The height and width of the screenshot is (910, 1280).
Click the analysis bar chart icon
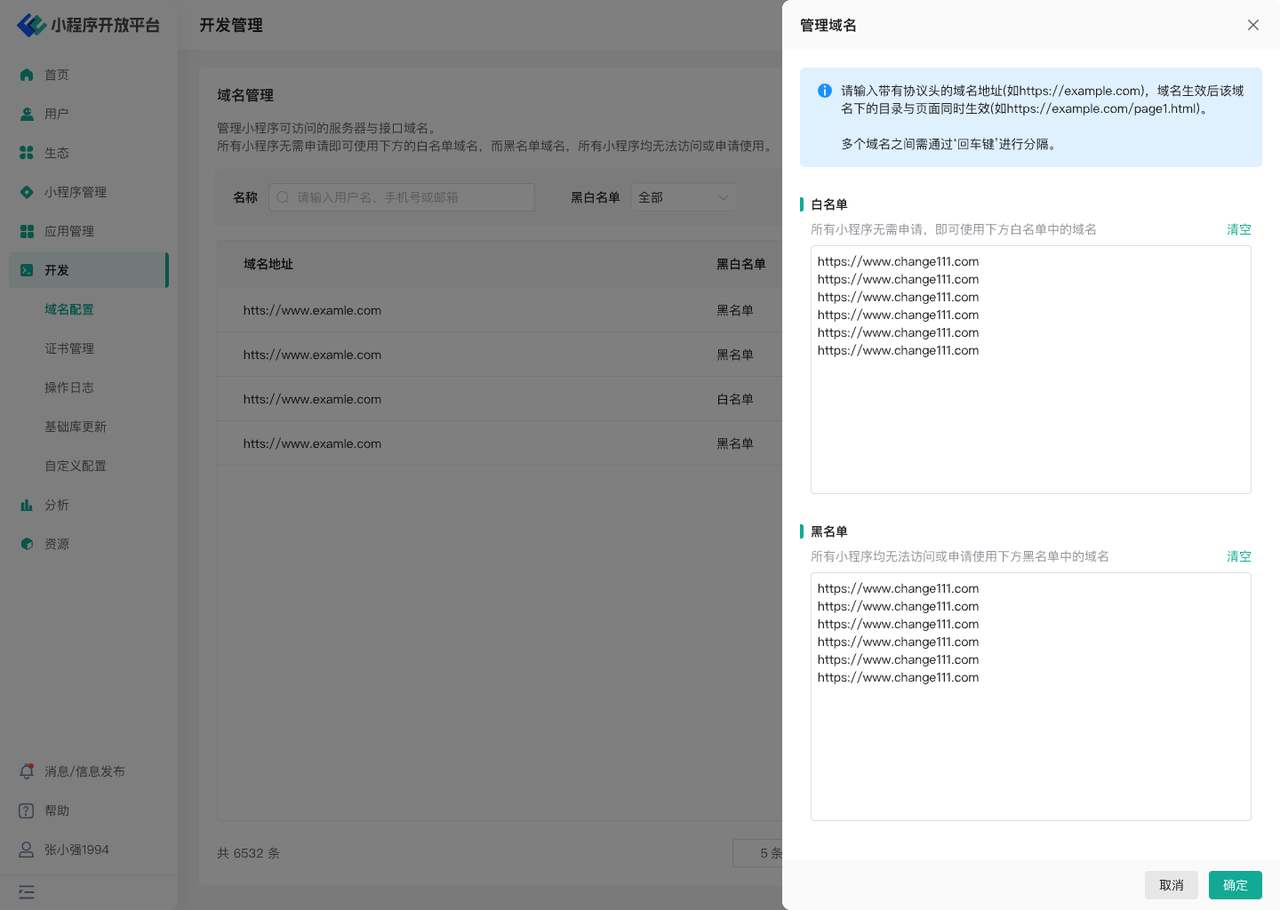tap(27, 505)
